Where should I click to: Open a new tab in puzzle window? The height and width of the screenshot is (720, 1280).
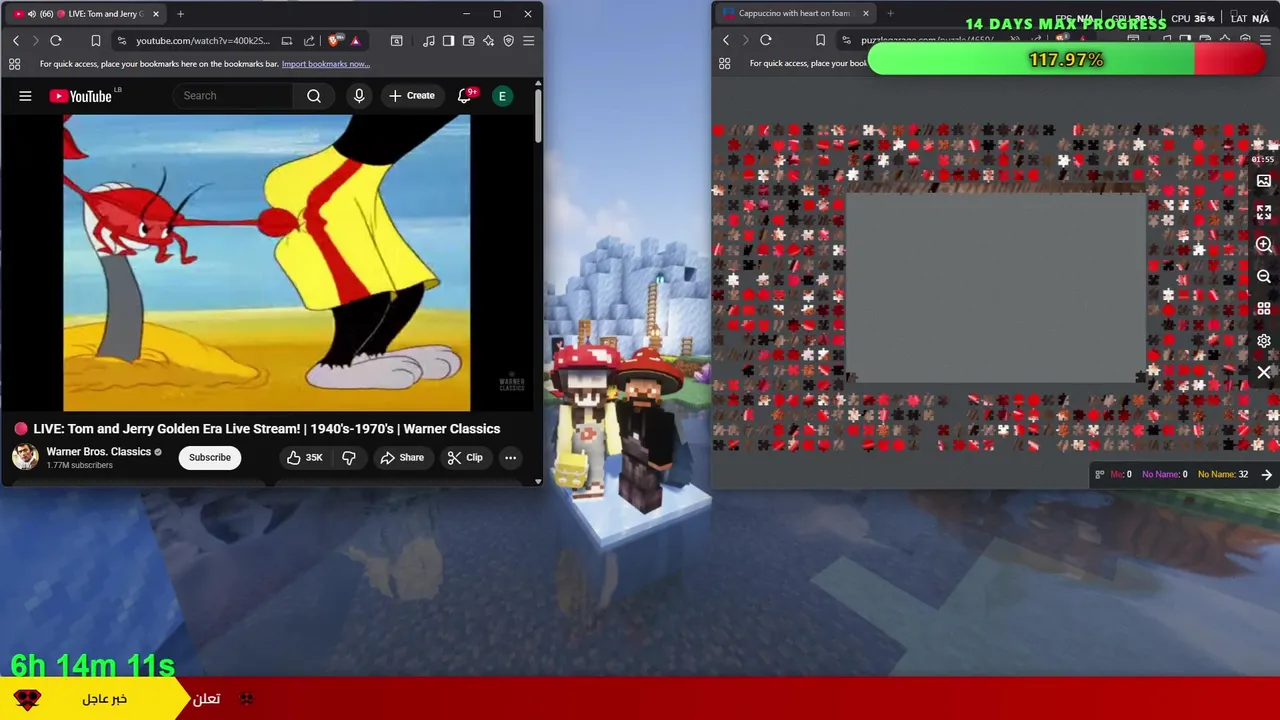(890, 14)
